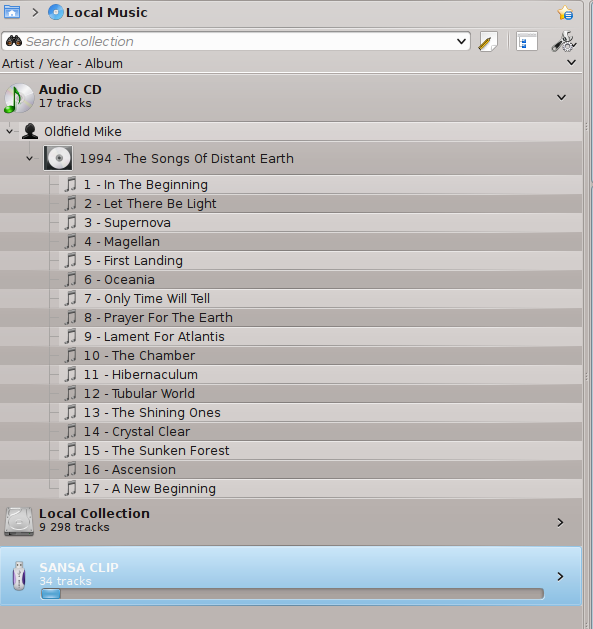Image resolution: width=593 pixels, height=629 pixels.
Task: Open the bookmarks star icon
Action: pos(565,13)
